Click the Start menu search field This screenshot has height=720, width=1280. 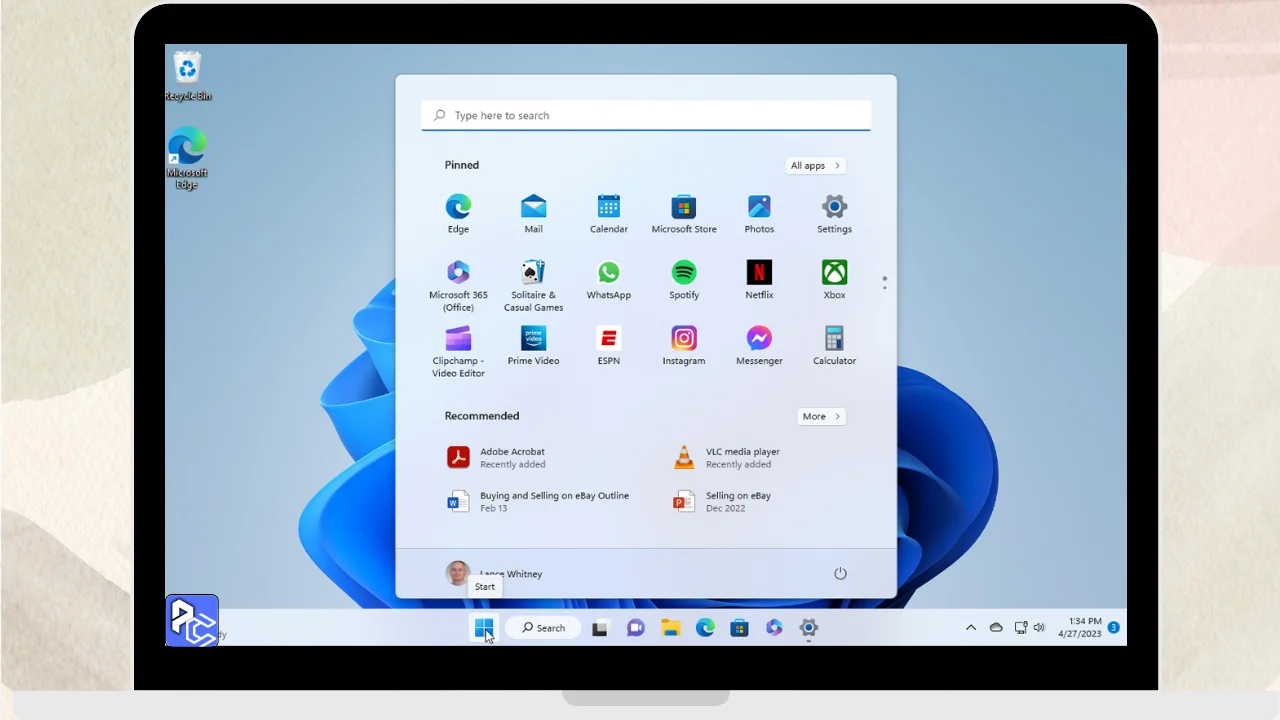(646, 116)
